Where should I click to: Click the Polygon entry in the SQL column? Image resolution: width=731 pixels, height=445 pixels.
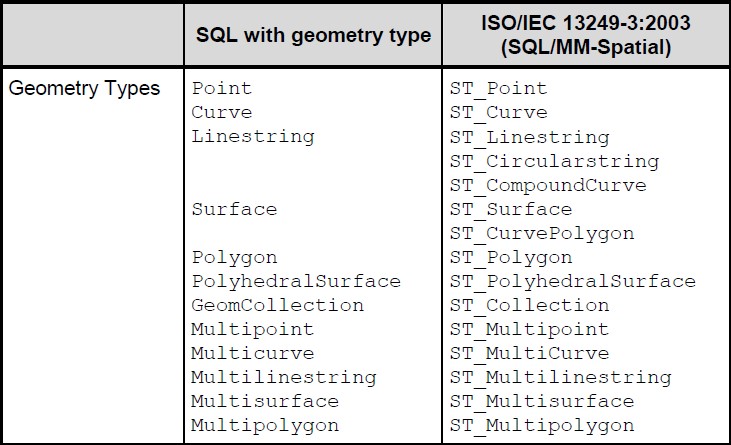[x=234, y=257]
